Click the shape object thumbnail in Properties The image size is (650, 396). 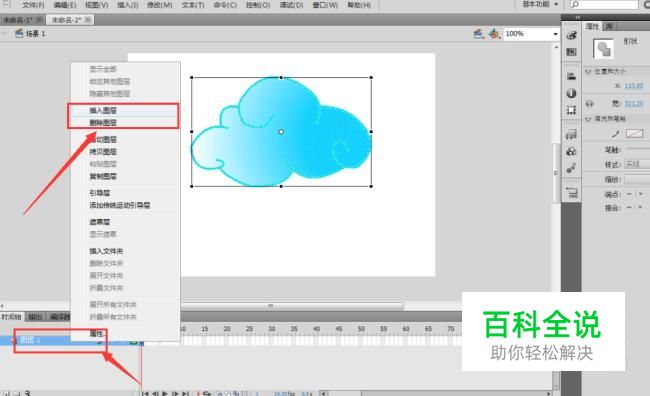(x=603, y=49)
